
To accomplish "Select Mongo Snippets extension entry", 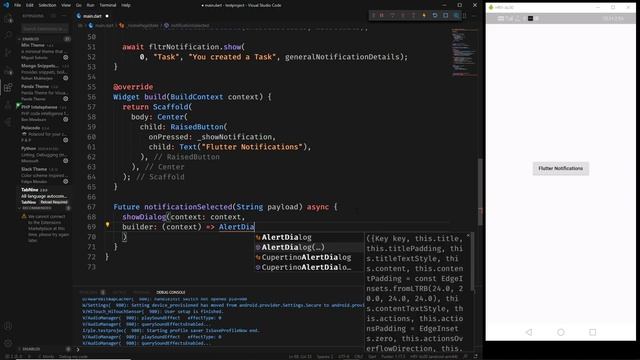I will pyautogui.click(x=45, y=72).
